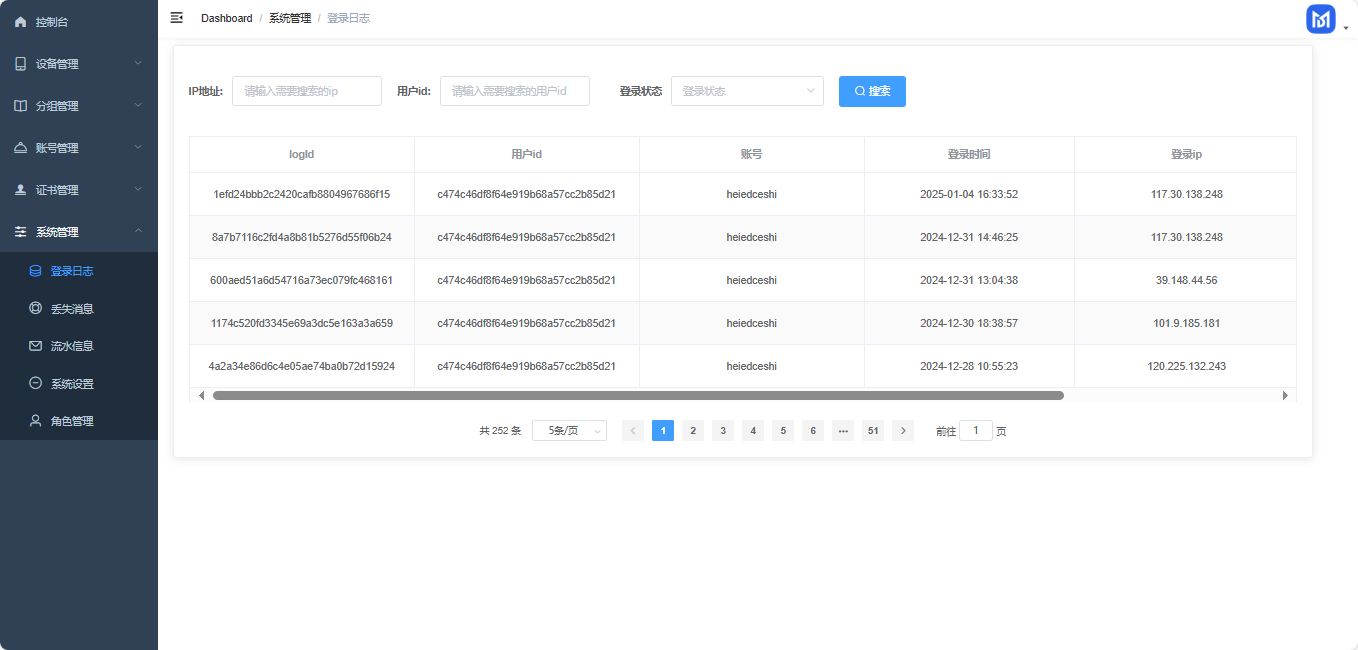1358x650 pixels.
Task: Open 证书管理 in the sidebar
Action: (x=78, y=190)
